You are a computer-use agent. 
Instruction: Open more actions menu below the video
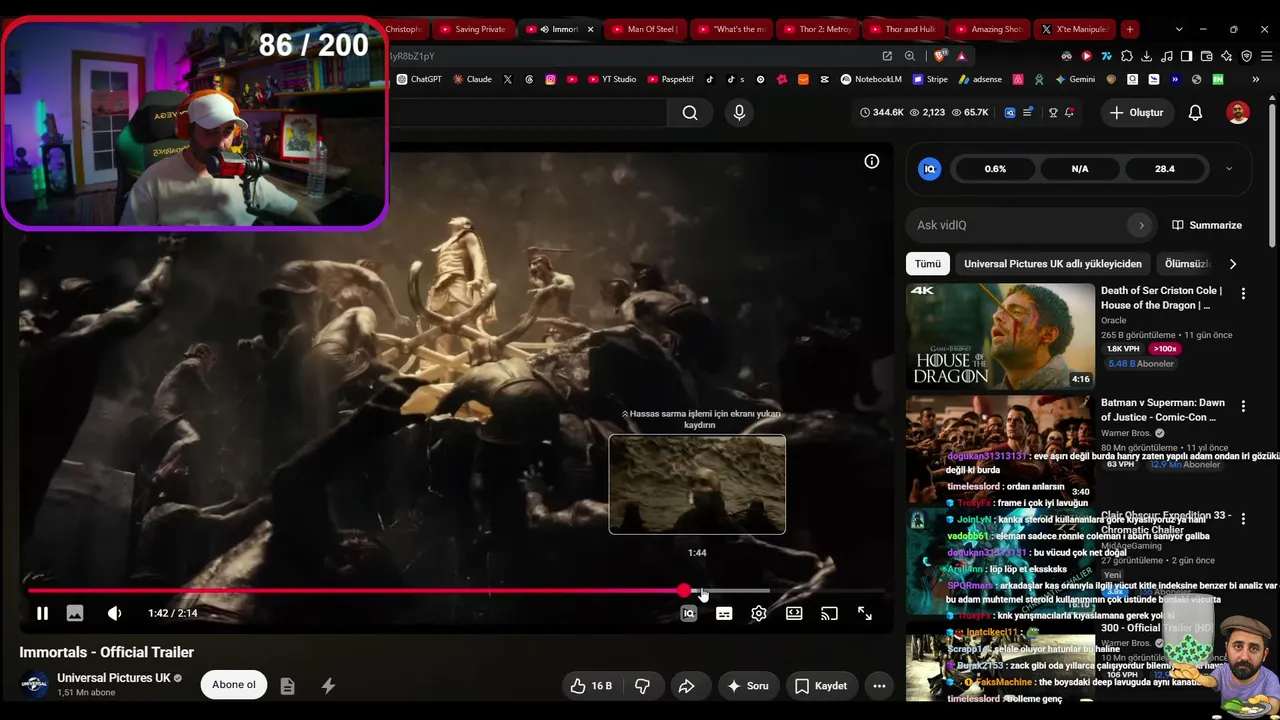(879, 686)
